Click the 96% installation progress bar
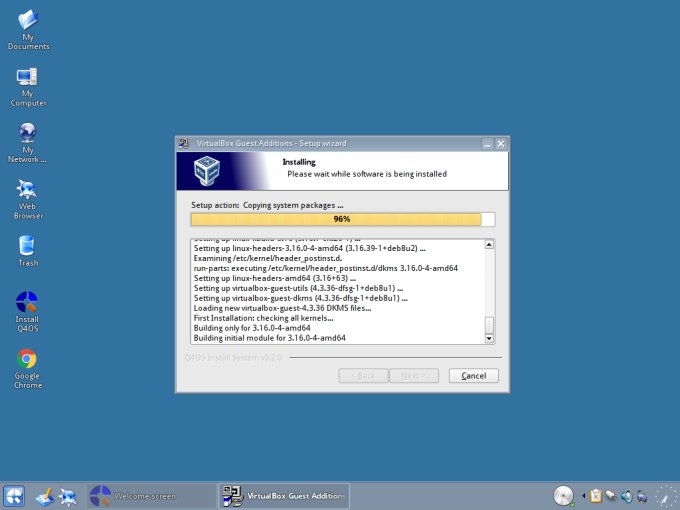This screenshot has width=680, height=510. [343, 219]
